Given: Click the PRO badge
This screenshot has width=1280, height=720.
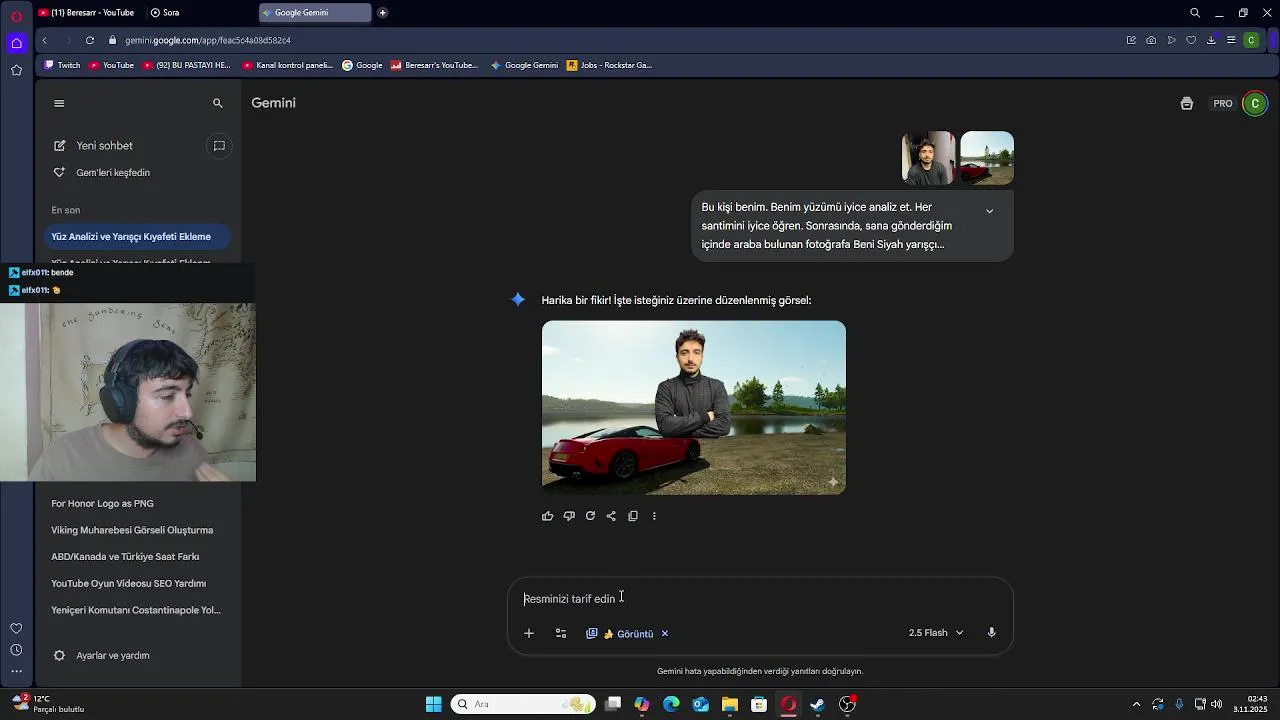Looking at the screenshot, I should (1223, 104).
